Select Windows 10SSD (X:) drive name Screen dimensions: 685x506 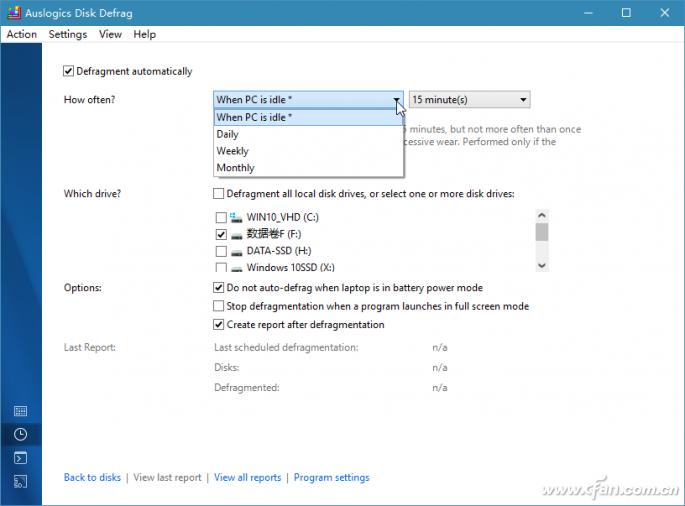(291, 267)
